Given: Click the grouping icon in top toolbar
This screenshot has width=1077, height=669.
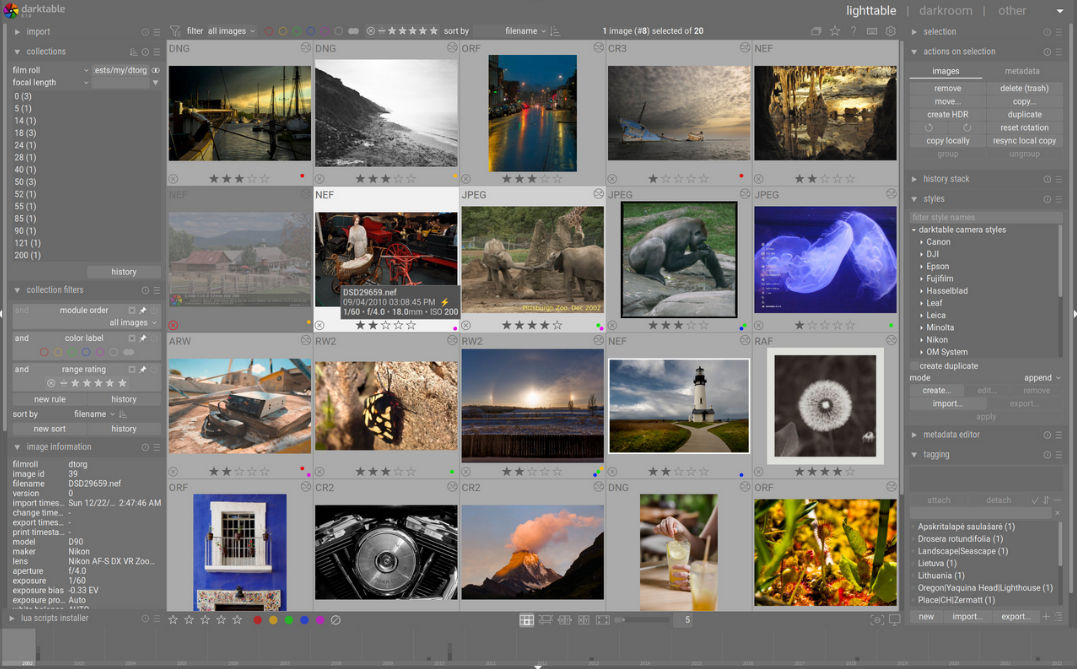Looking at the screenshot, I should (816, 31).
